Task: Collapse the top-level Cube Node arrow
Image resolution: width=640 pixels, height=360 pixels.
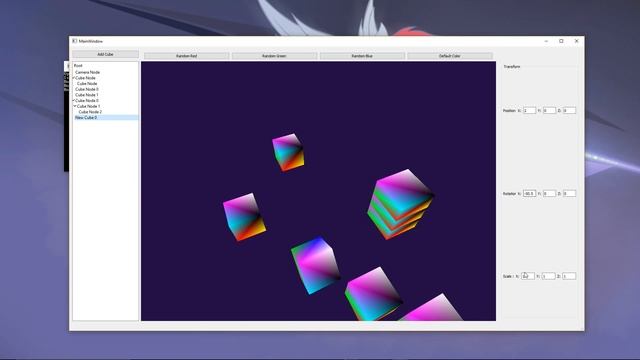Action: (74, 78)
